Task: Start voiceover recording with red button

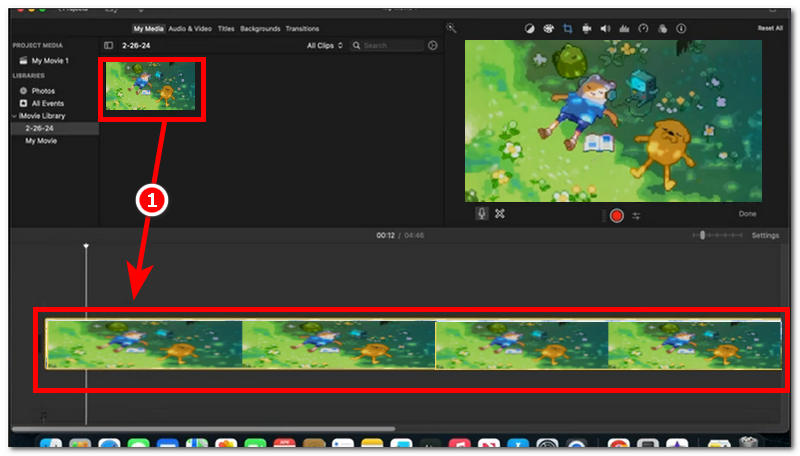Action: (x=616, y=216)
